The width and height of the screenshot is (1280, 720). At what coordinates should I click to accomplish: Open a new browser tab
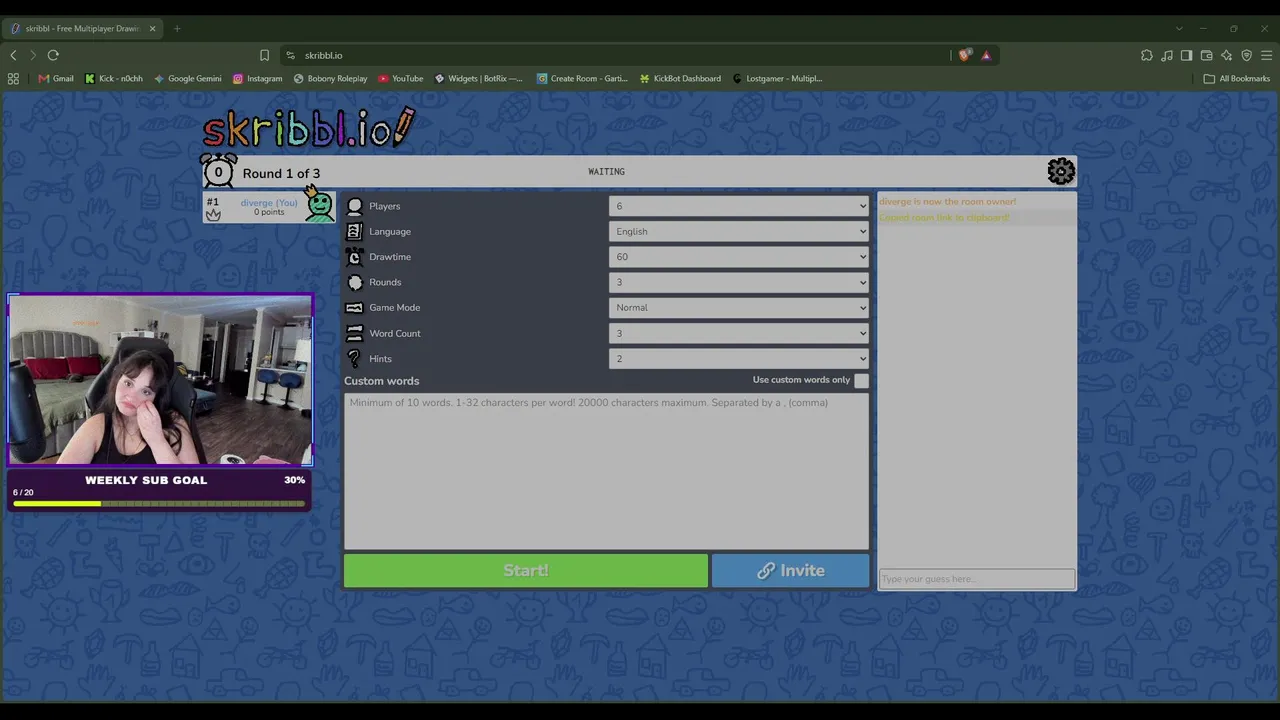pyautogui.click(x=177, y=28)
